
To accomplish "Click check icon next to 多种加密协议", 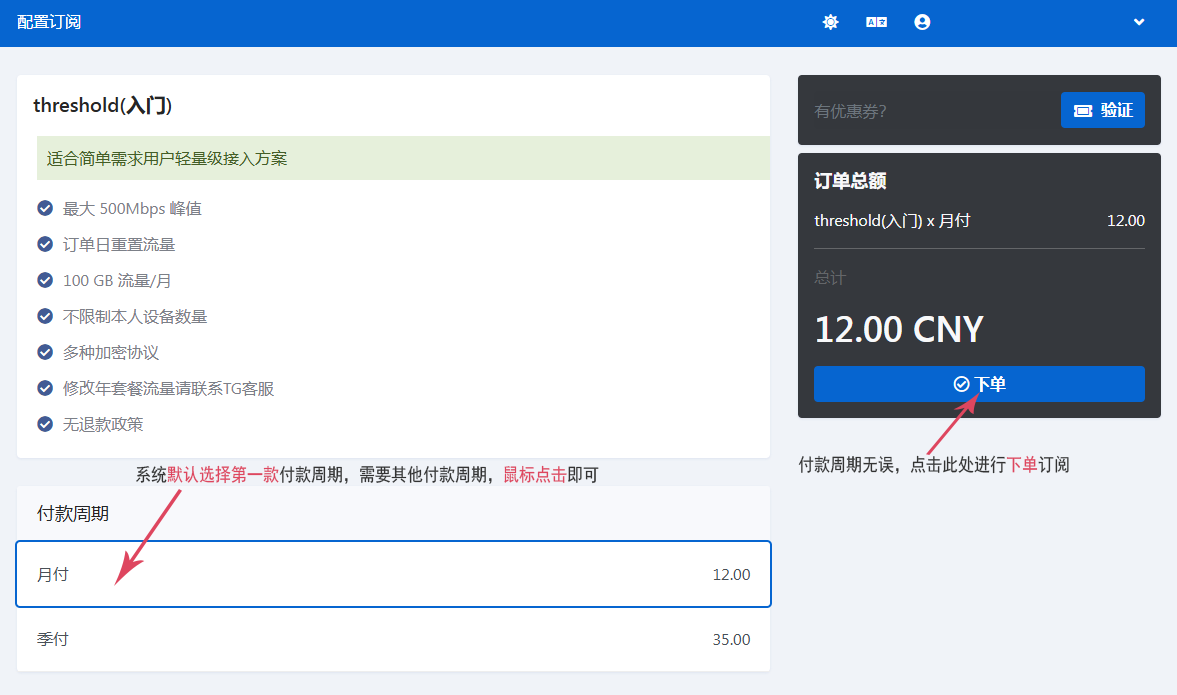I will click(x=45, y=352).
